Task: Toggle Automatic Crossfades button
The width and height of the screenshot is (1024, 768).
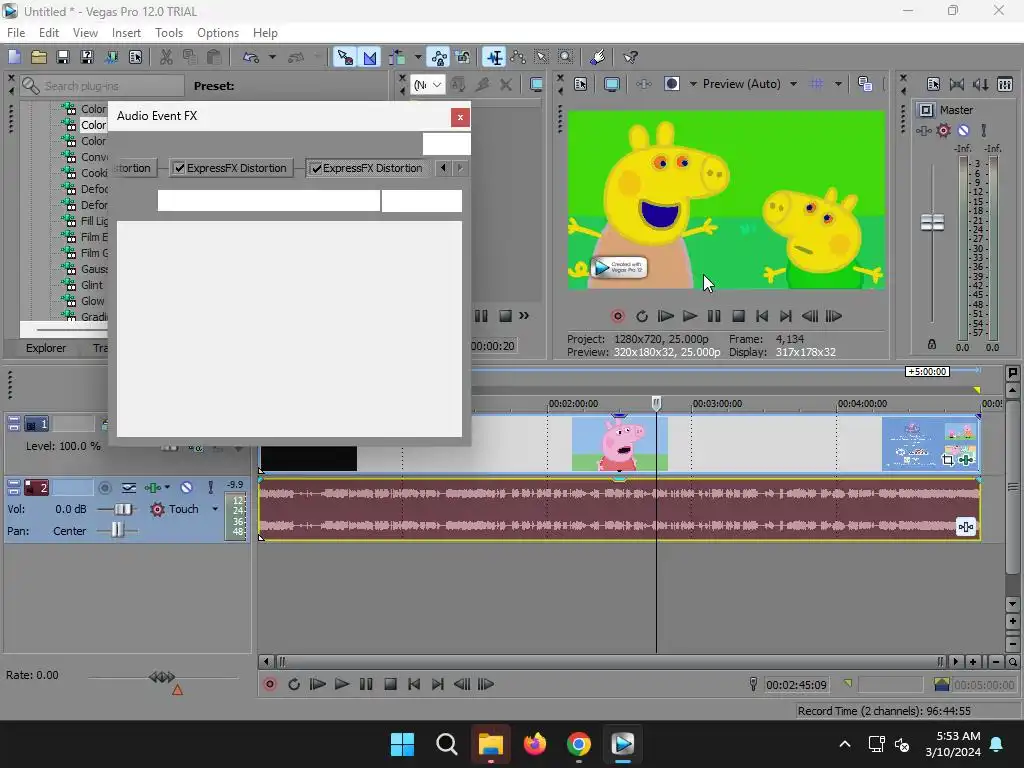Action: pos(370,57)
